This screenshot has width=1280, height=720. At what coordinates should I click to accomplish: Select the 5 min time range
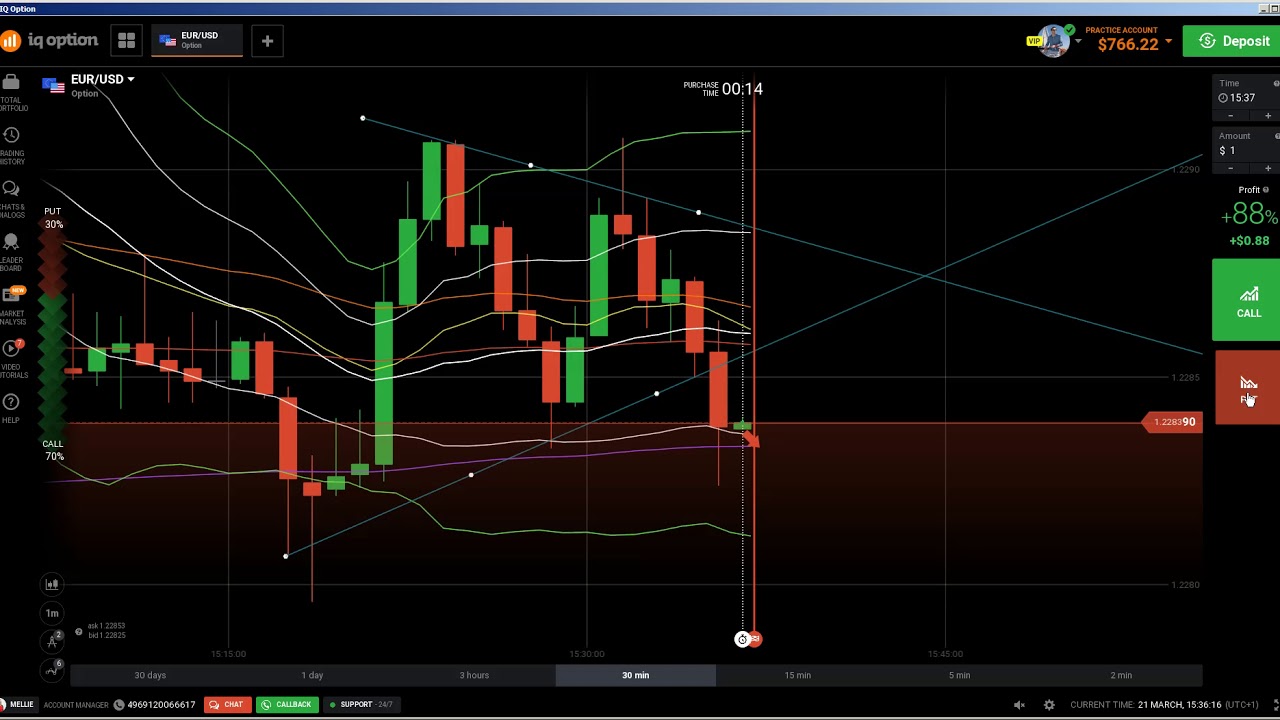tap(959, 675)
